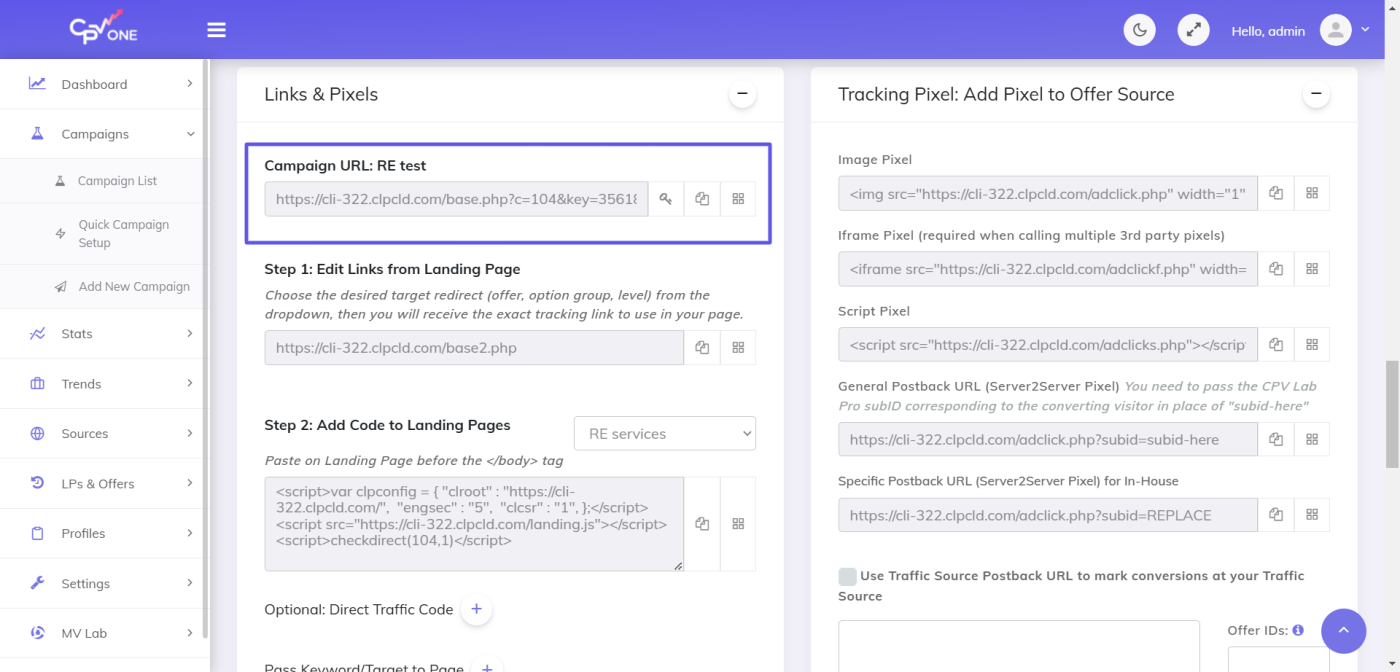Click the Step 1 base2.php link field

474,348
